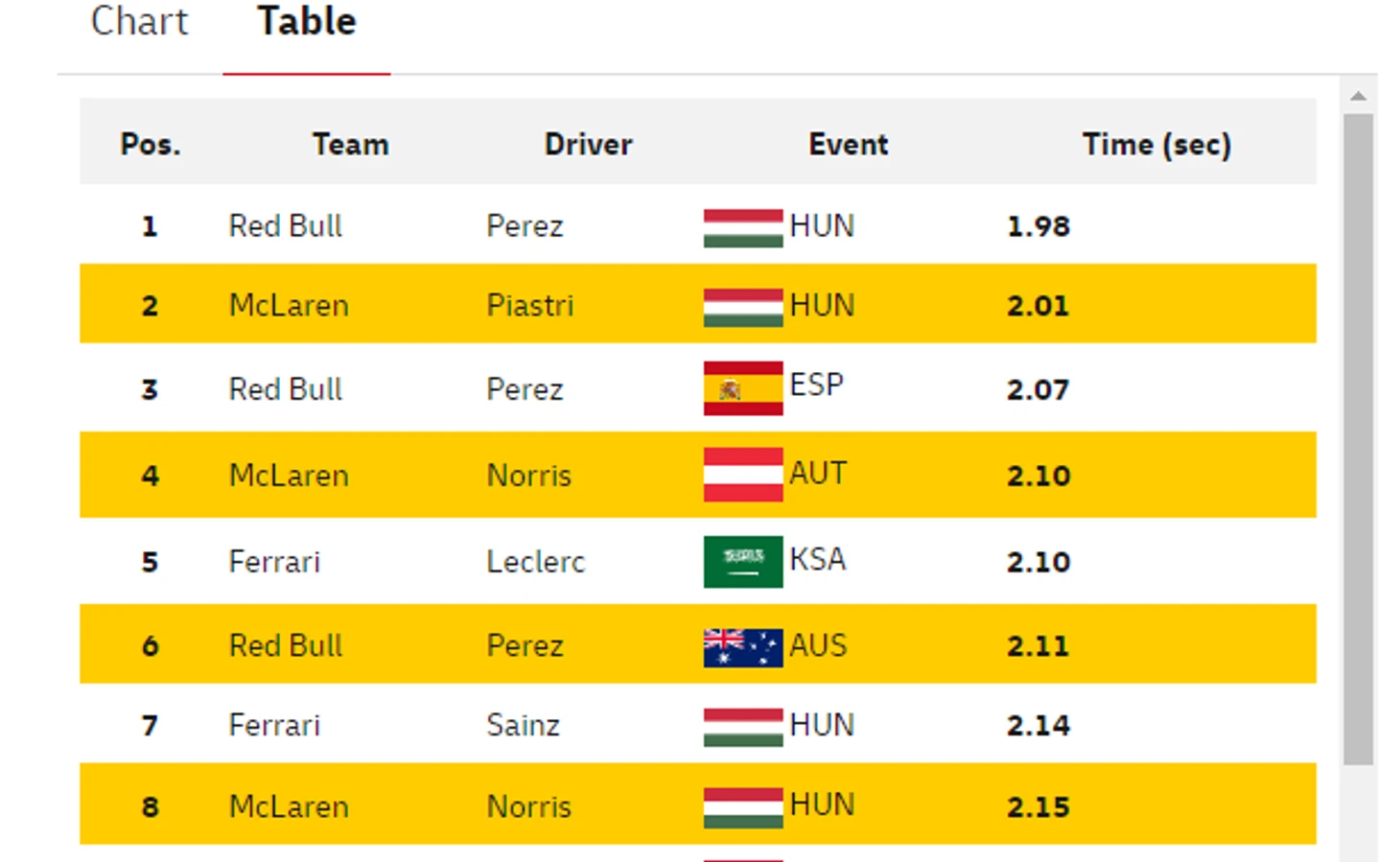Click the scrollbar up arrow

coord(1358,96)
